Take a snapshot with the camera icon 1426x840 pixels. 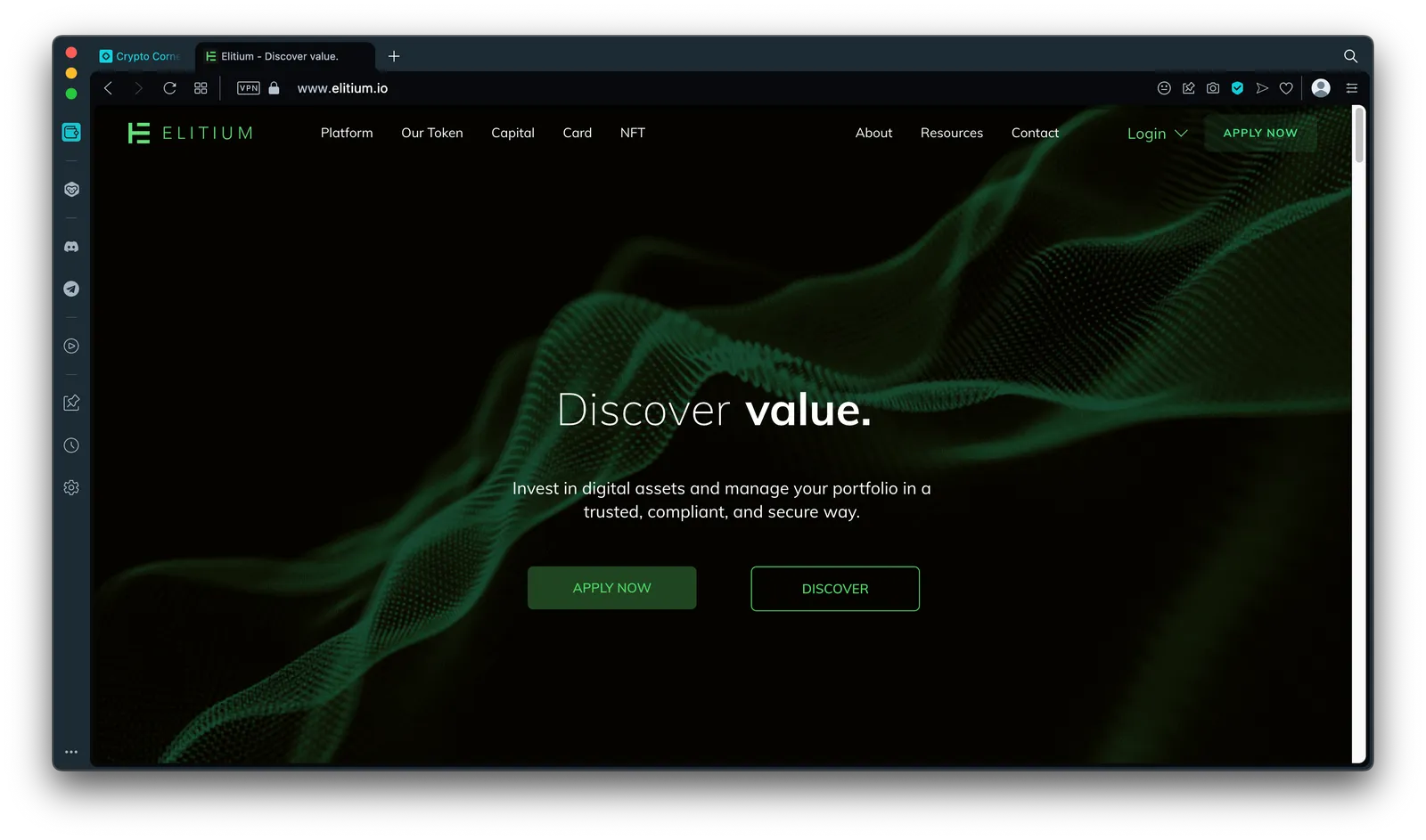pos(1213,88)
